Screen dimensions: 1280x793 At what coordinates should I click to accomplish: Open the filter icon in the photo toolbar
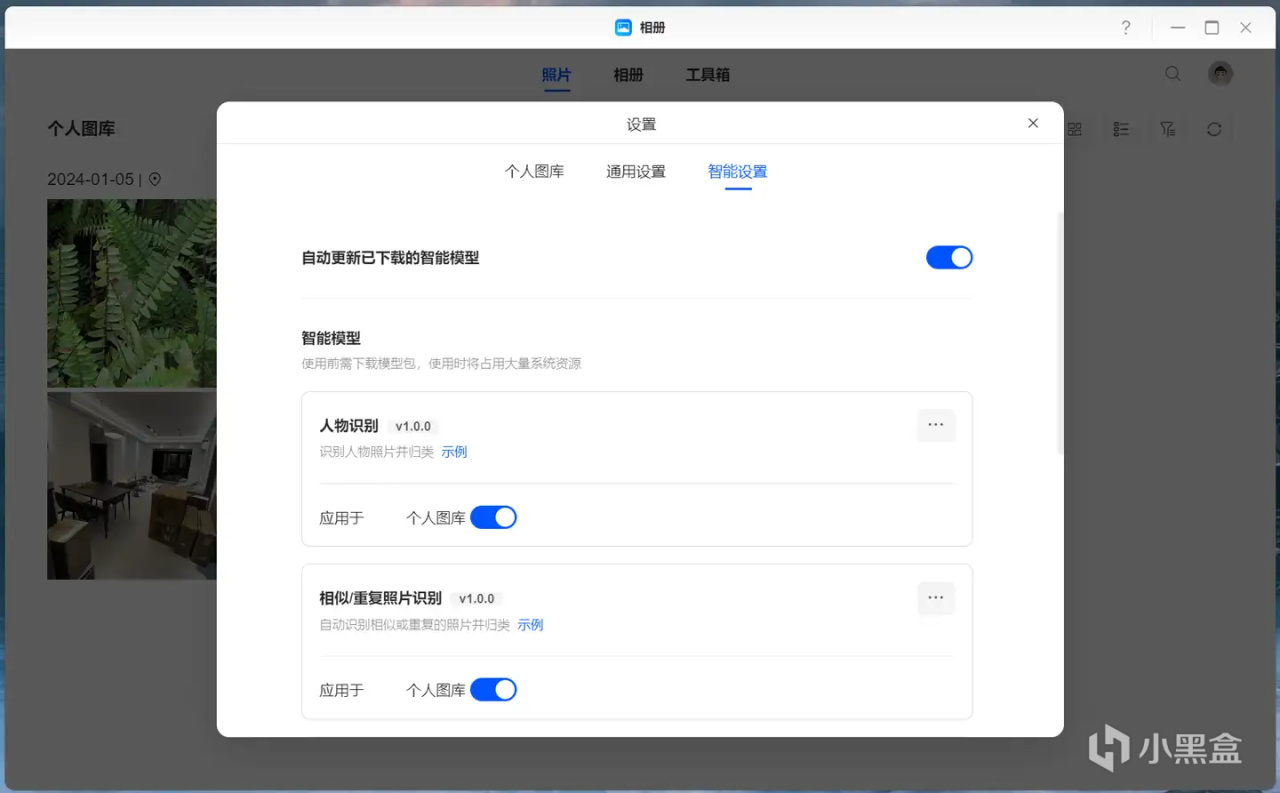click(x=1167, y=129)
